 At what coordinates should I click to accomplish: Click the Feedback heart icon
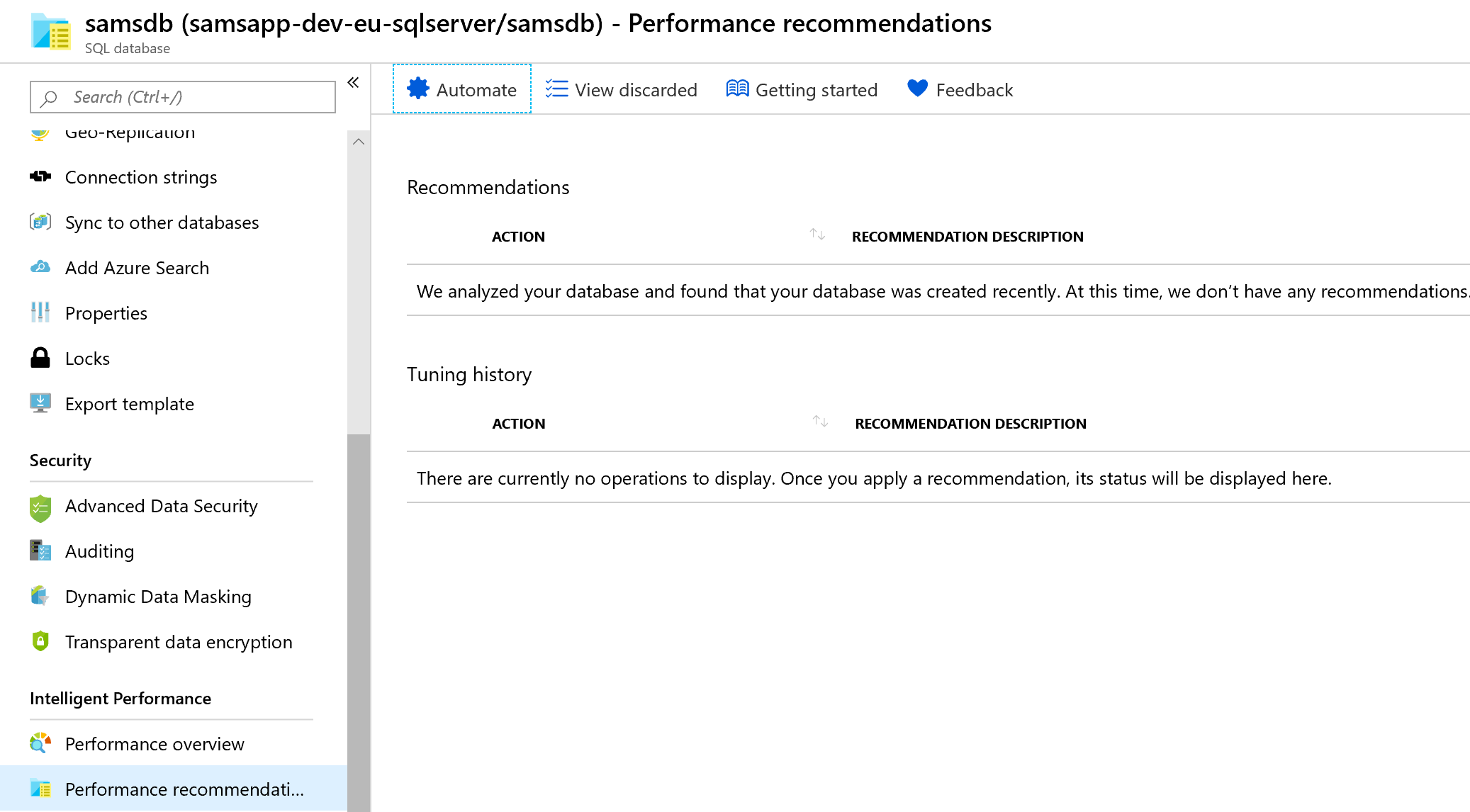(917, 89)
